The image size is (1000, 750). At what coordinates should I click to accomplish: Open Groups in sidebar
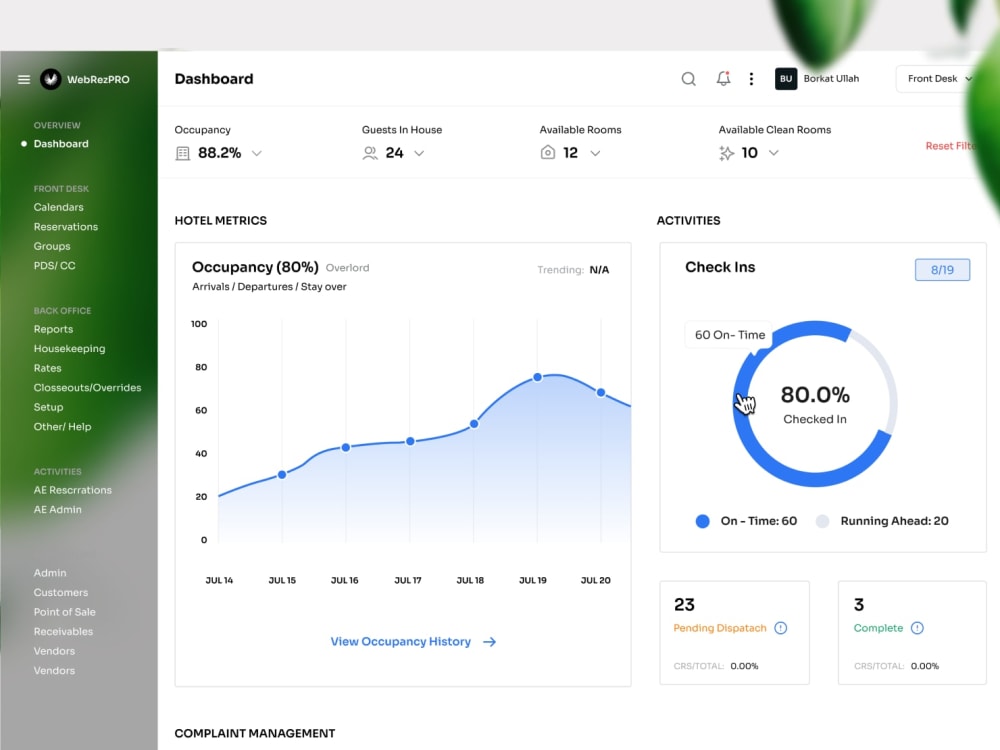tap(52, 246)
